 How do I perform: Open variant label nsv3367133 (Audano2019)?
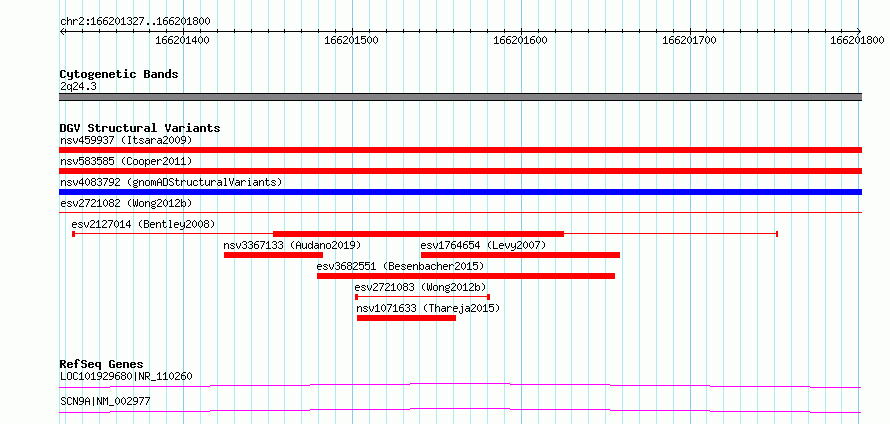(292, 245)
